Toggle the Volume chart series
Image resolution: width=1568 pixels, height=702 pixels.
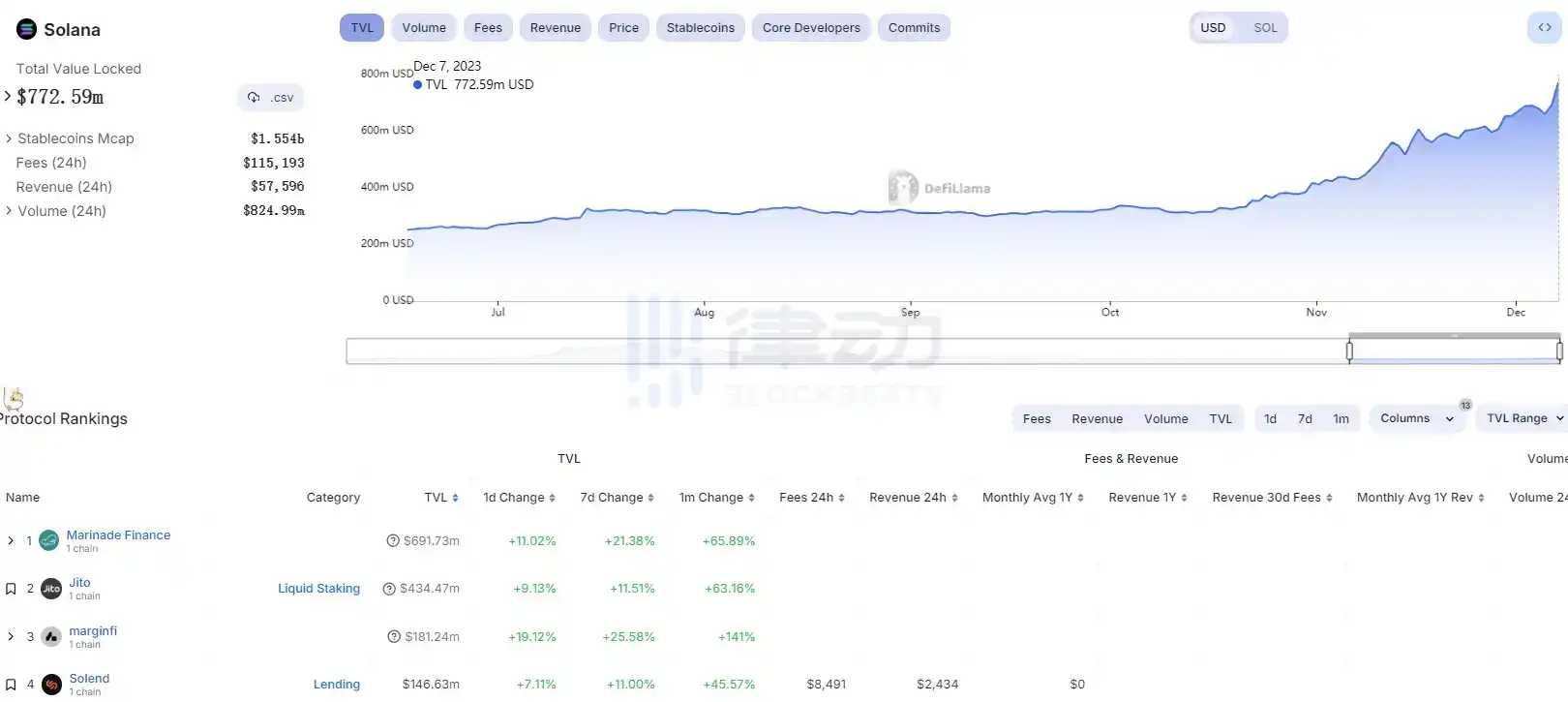click(424, 28)
